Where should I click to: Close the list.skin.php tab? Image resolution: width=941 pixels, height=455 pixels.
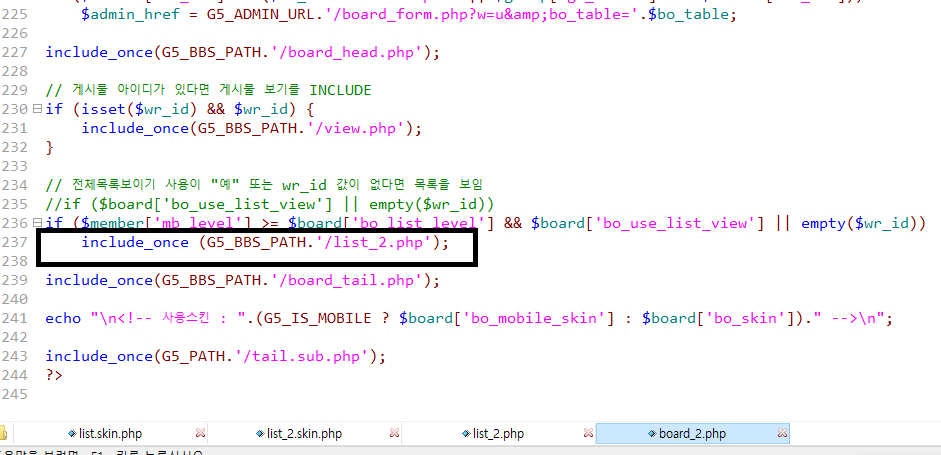tap(201, 434)
